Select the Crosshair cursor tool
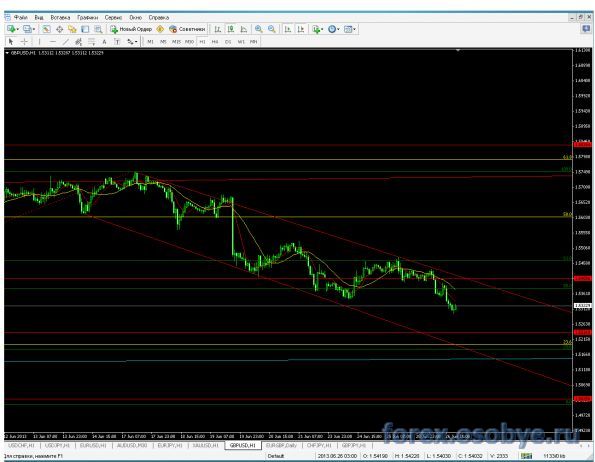This screenshot has width=595, height=462. 24,42
